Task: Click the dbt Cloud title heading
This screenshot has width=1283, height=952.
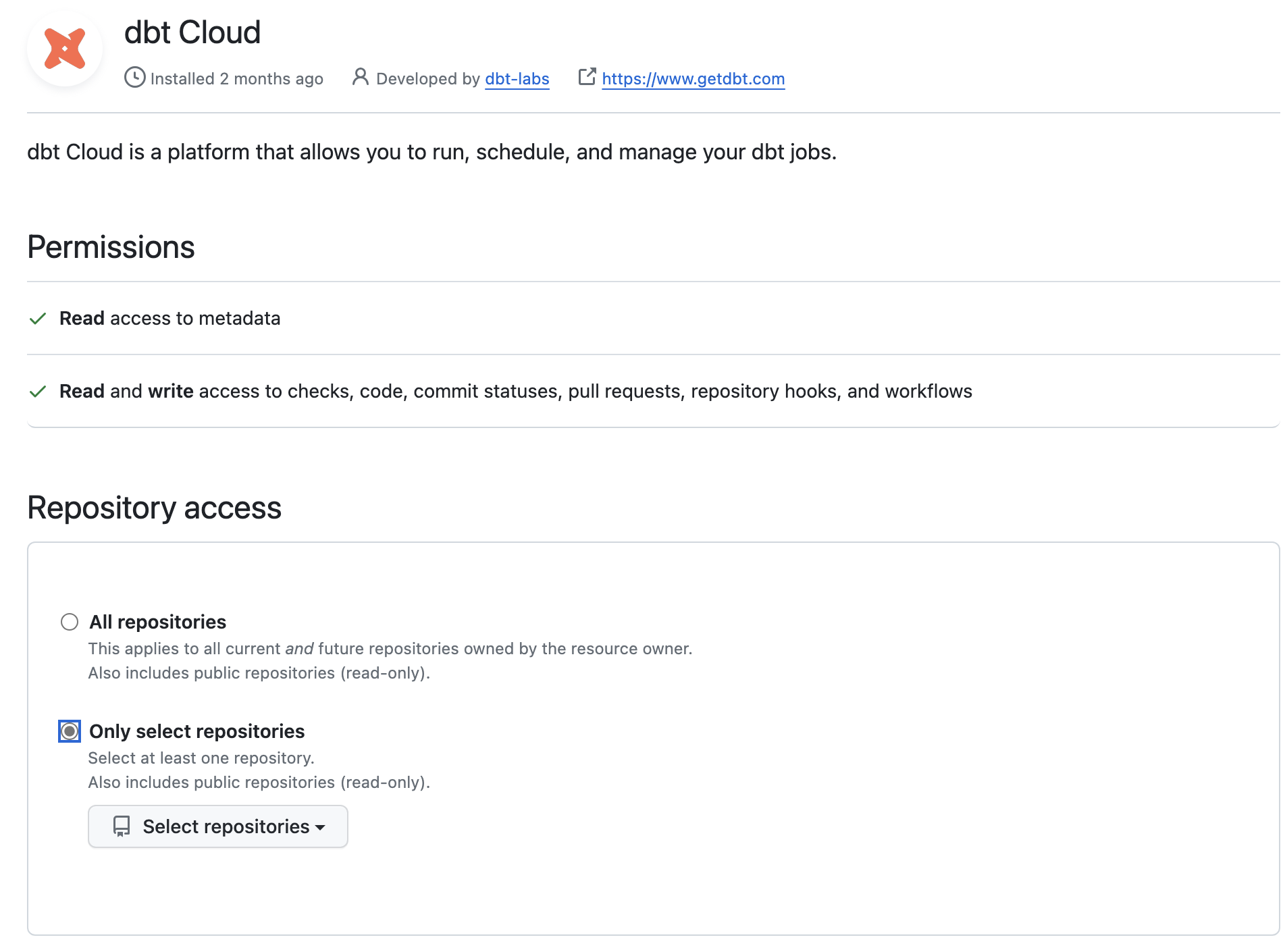Action: pyautogui.click(x=192, y=32)
